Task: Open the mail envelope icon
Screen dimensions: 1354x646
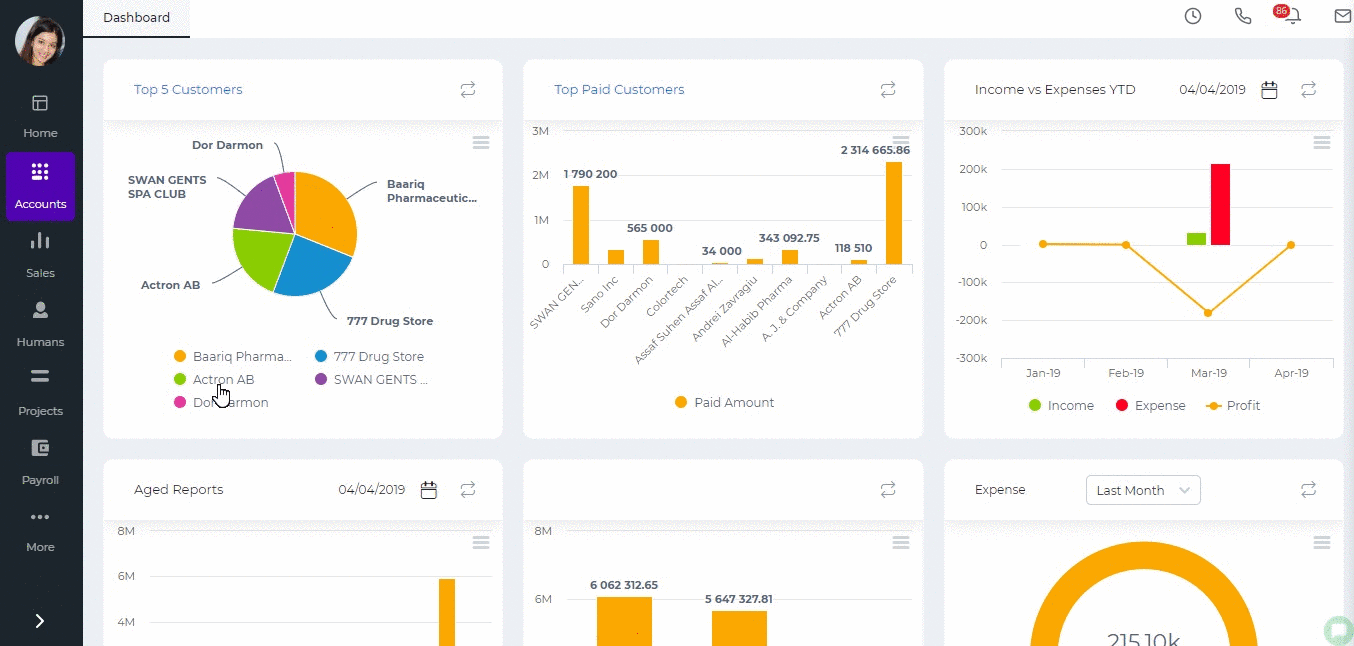Action: tap(1343, 16)
